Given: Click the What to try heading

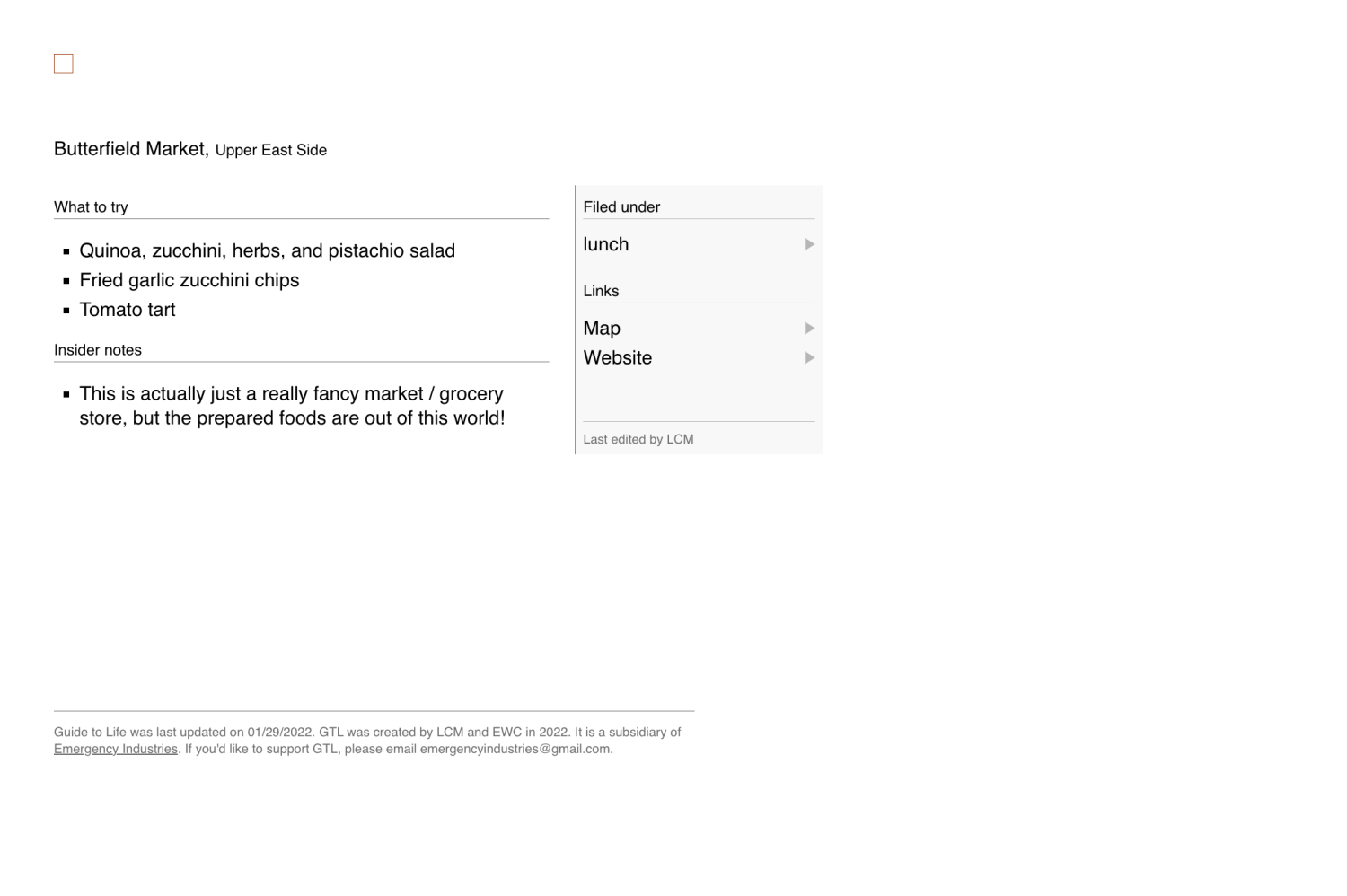Looking at the screenshot, I should click(x=91, y=207).
